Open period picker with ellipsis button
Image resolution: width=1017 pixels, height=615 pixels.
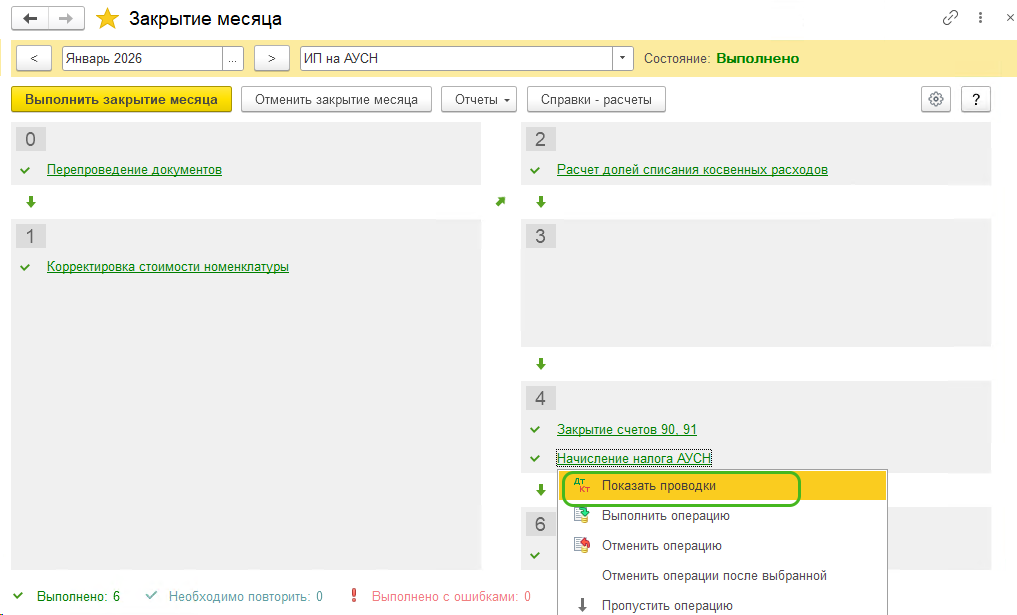pos(233,58)
